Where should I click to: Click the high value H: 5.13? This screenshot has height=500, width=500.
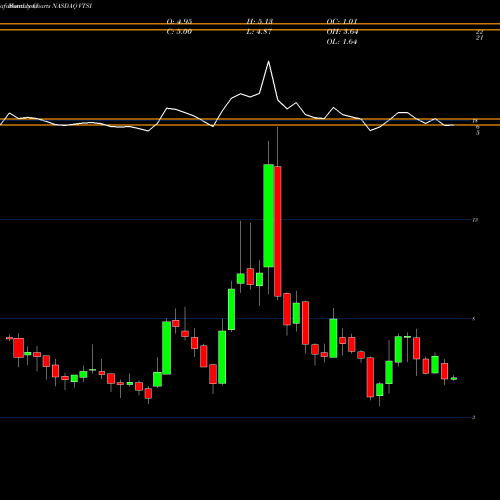(260, 21)
